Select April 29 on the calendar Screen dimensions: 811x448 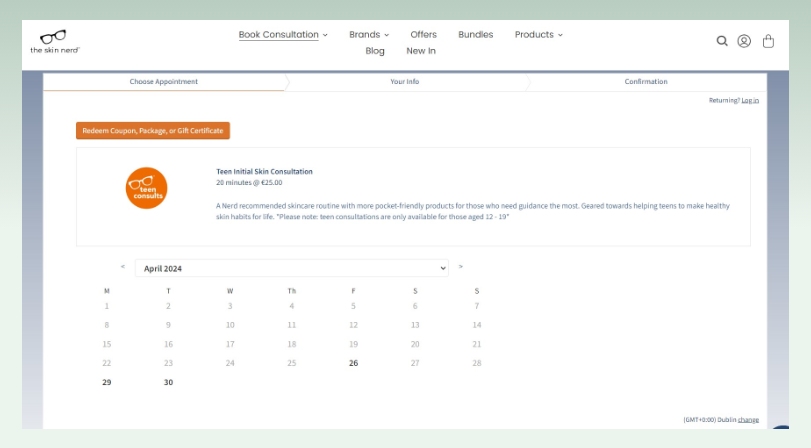107,382
